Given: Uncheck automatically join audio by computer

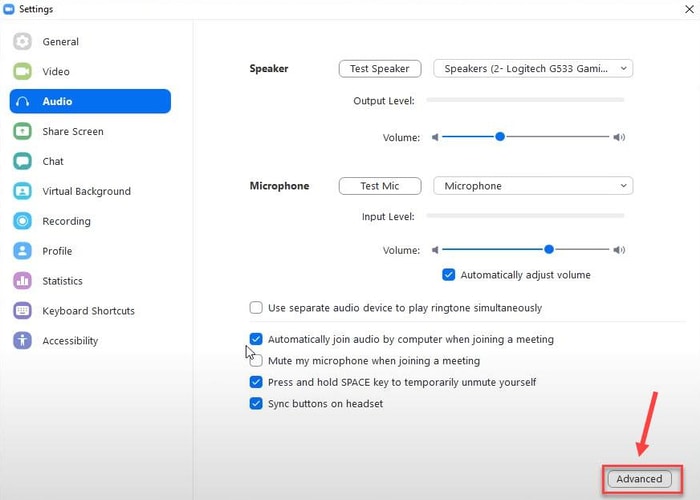Looking at the screenshot, I should (256, 339).
